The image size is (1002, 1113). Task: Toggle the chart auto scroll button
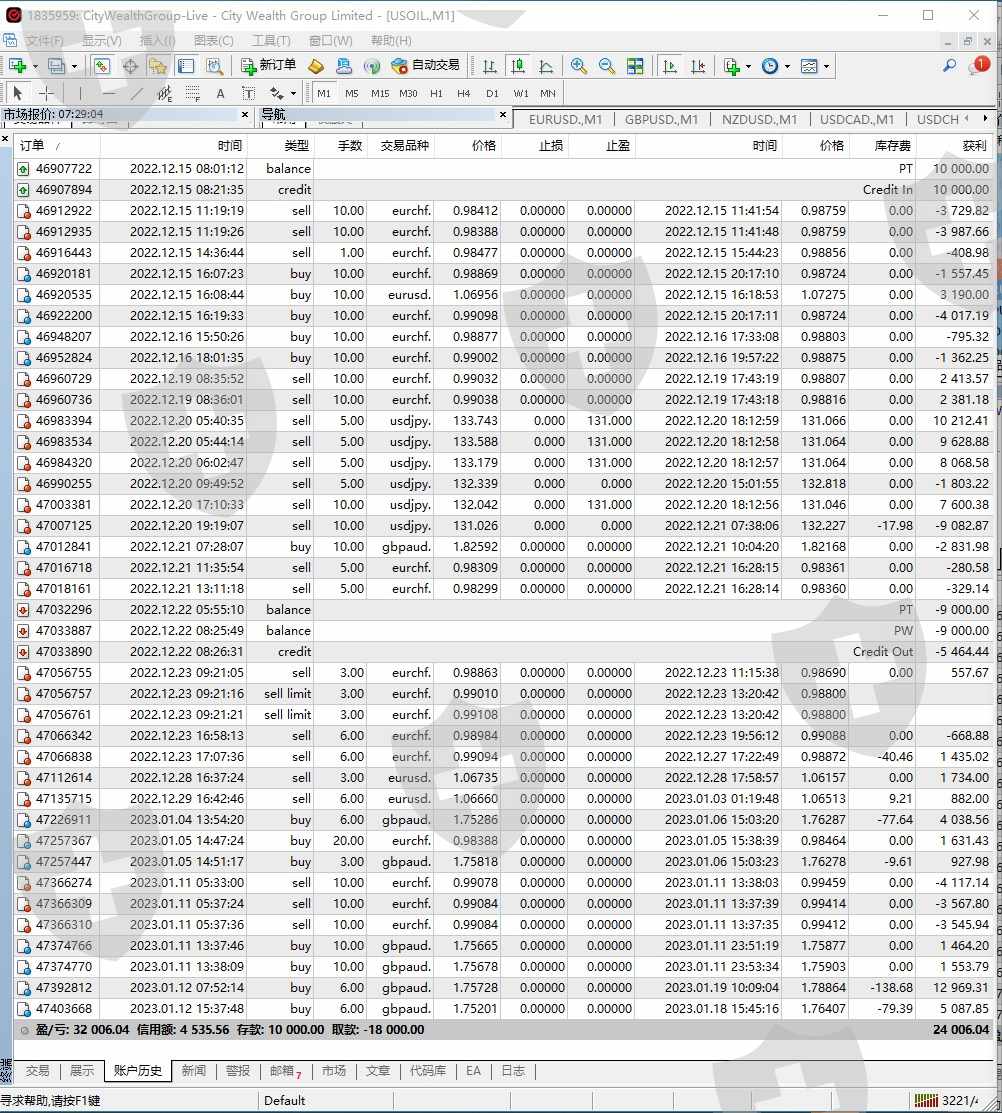670,66
